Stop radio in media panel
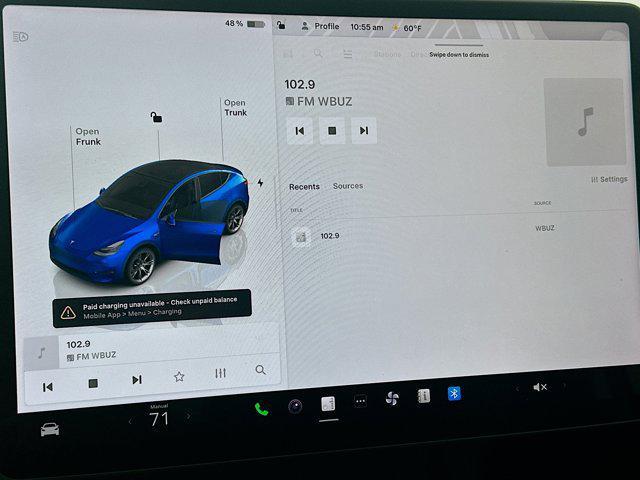Viewport: 640px width, 480px height. pyautogui.click(x=332, y=131)
